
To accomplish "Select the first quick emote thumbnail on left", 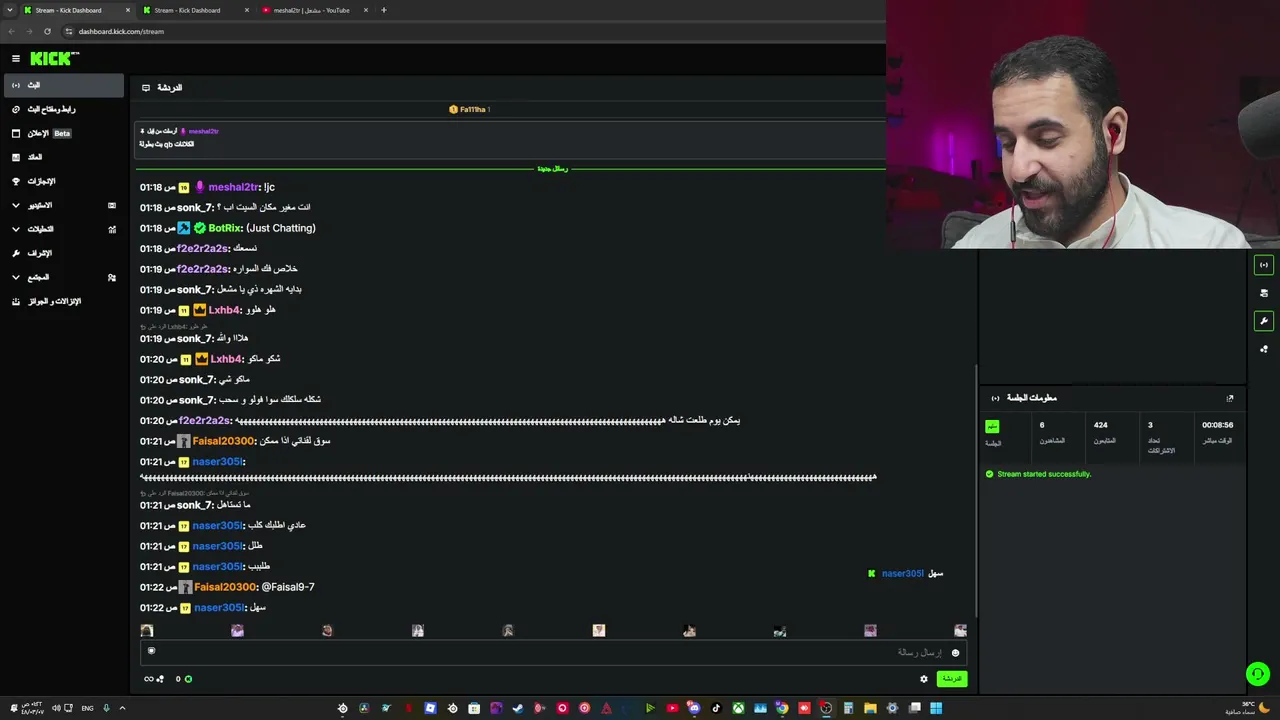I will coord(147,631).
